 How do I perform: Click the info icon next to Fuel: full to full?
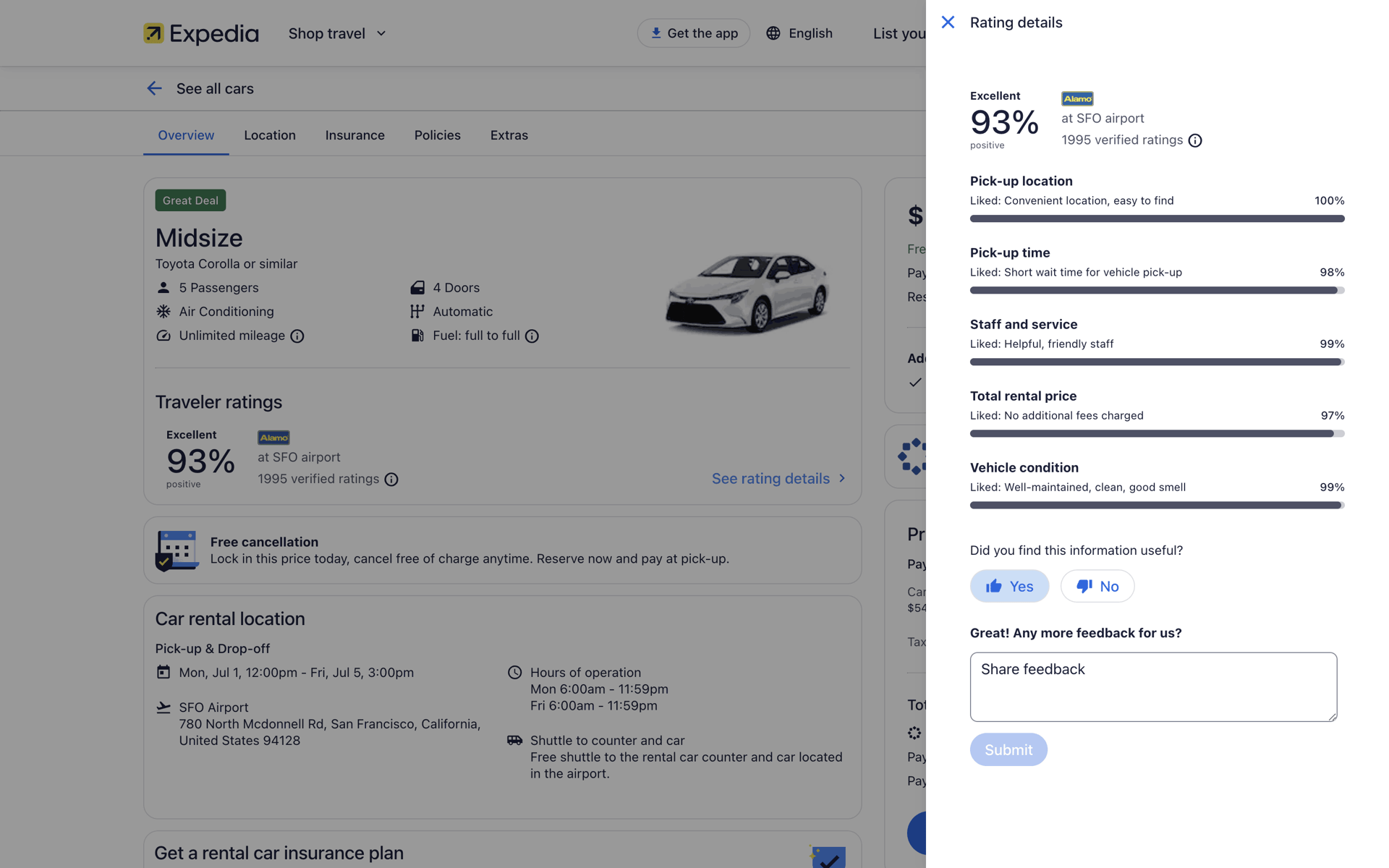click(x=532, y=336)
